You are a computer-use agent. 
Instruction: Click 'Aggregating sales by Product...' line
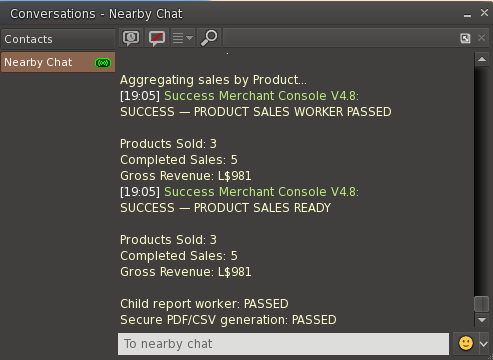213,80
